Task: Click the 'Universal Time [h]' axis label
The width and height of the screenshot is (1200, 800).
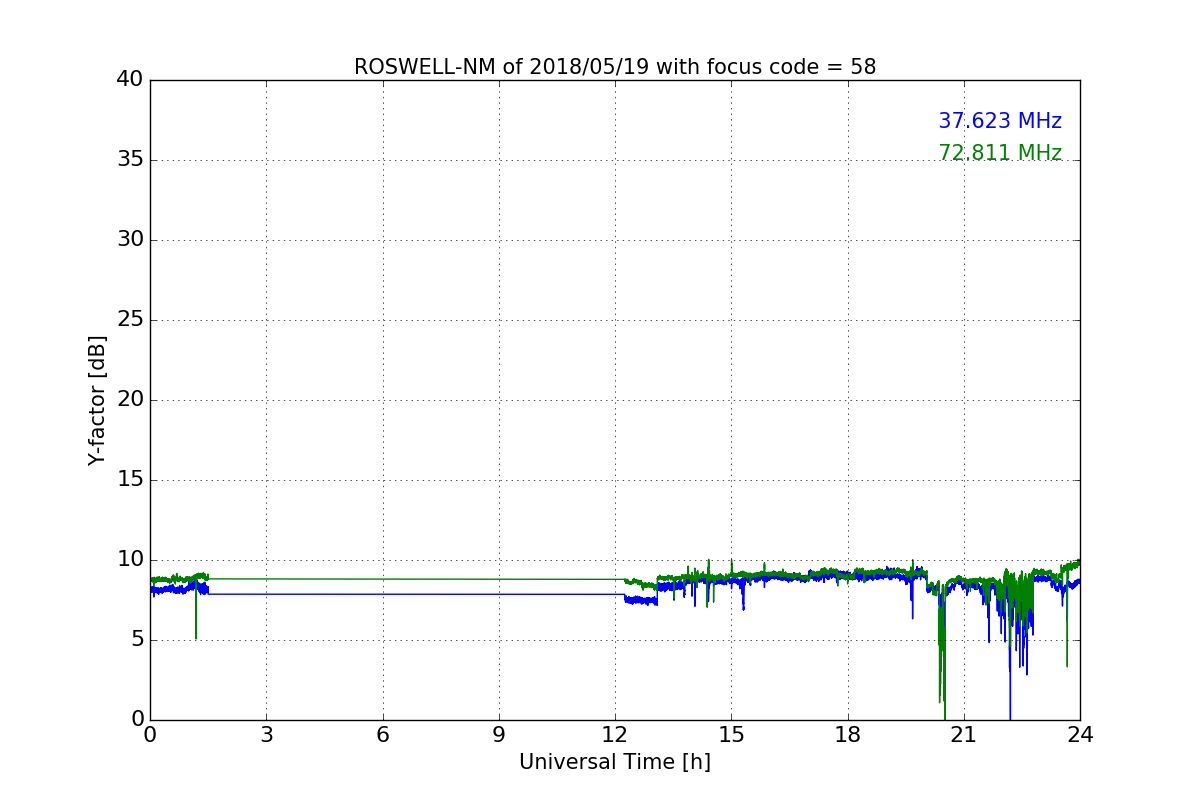Action: coord(615,762)
